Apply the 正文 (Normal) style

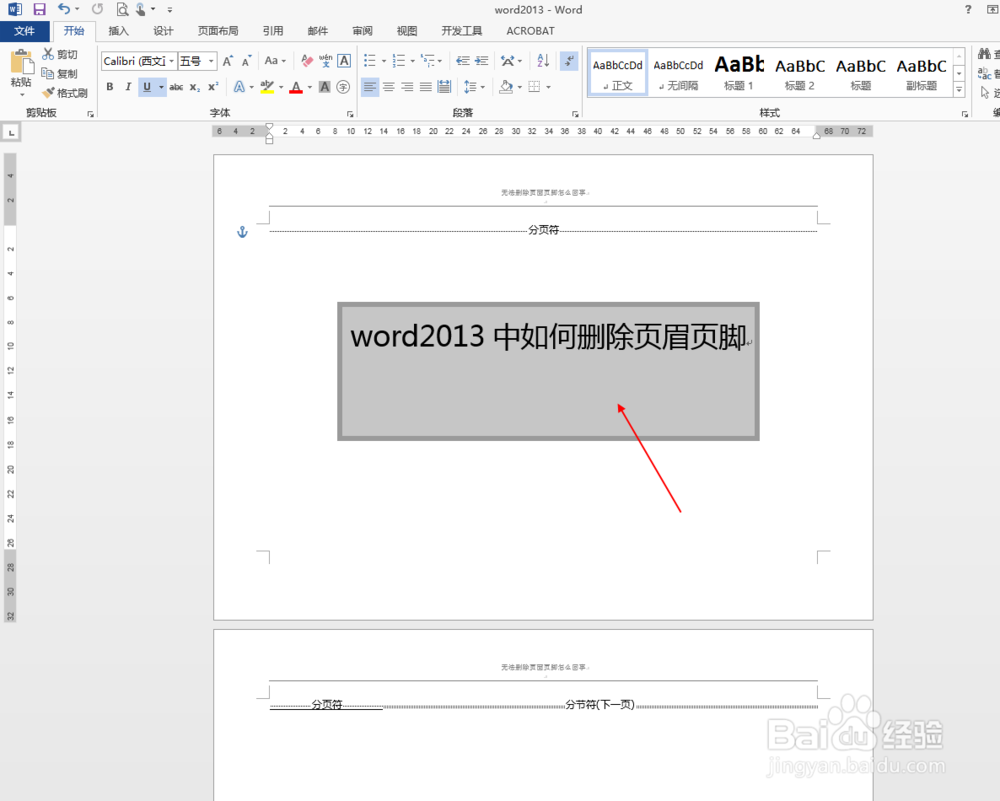617,73
